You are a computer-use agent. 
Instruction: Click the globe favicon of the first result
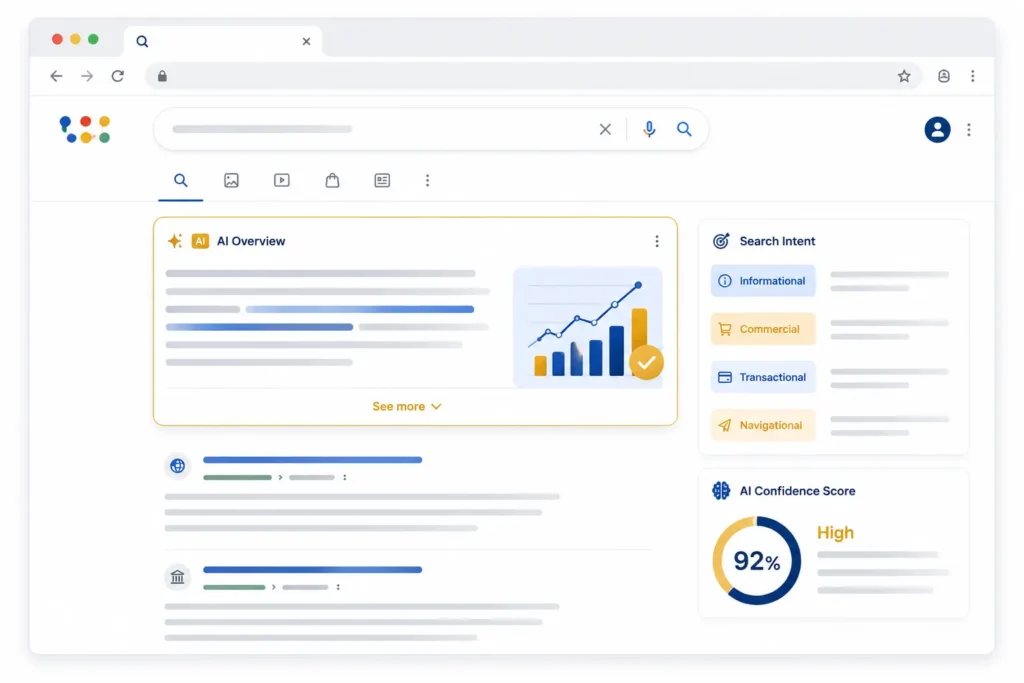(178, 466)
